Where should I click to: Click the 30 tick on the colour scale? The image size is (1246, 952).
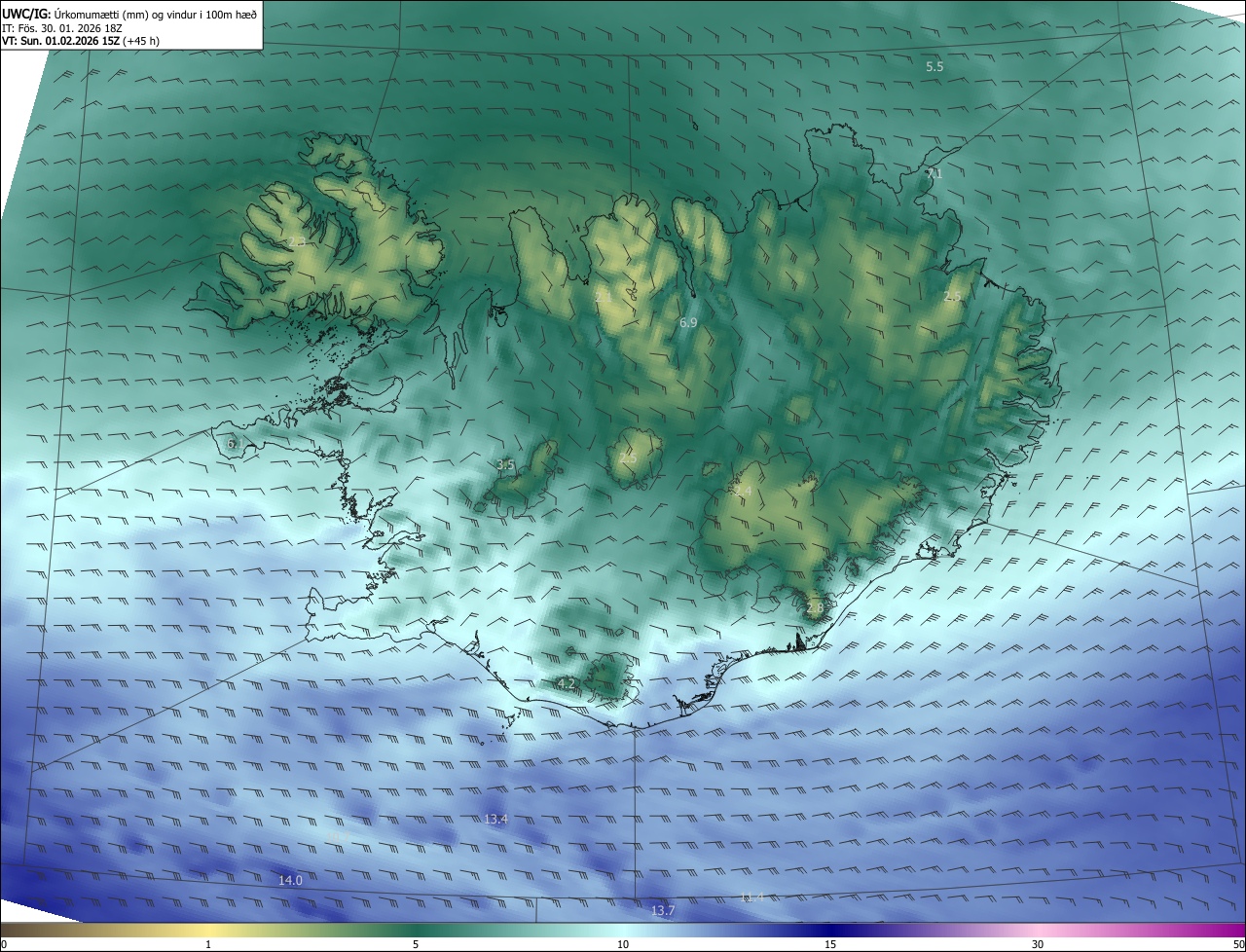pos(1038,944)
